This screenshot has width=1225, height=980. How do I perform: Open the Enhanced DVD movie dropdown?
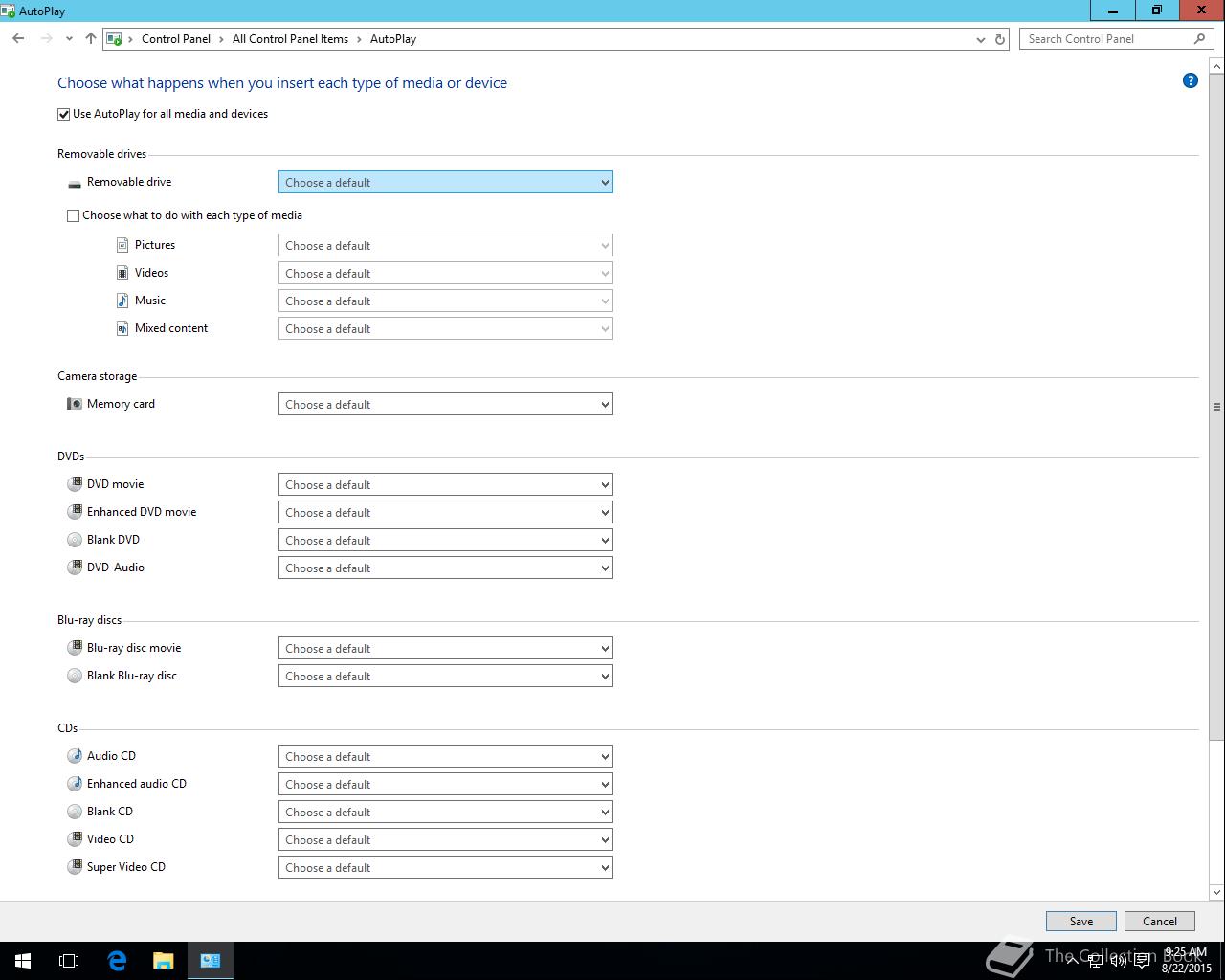(446, 512)
